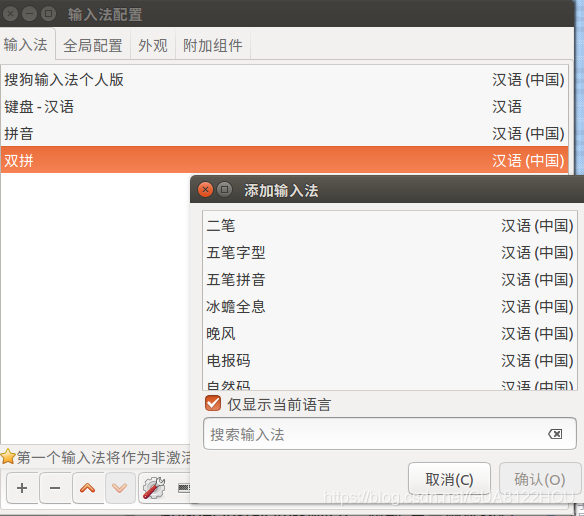
Task: Select 键盘 - 汉语 entry
Action: (x=285, y=107)
